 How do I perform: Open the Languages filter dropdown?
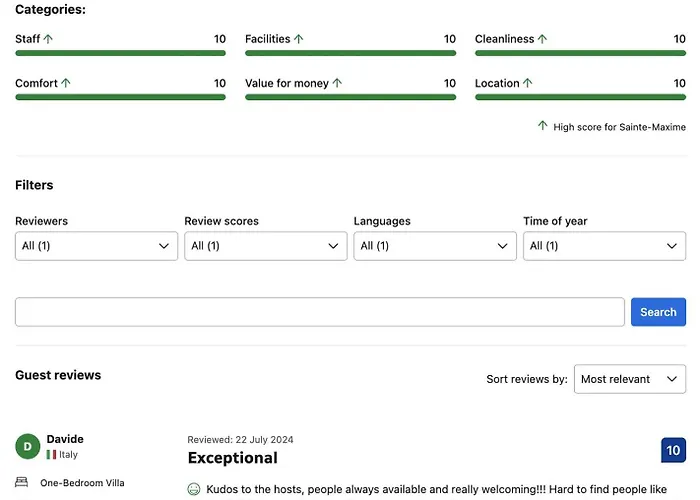(435, 246)
